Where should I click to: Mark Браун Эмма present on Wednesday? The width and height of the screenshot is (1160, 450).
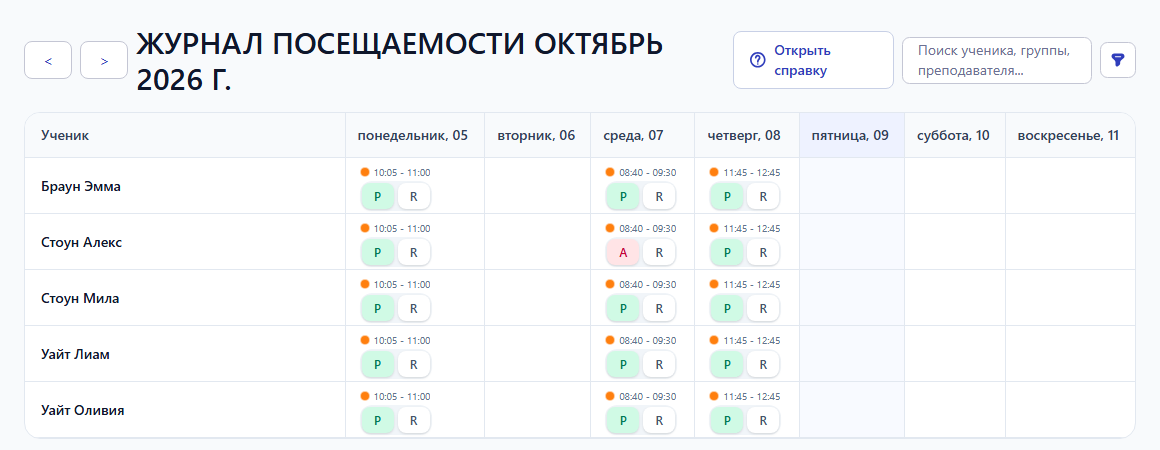(623, 197)
